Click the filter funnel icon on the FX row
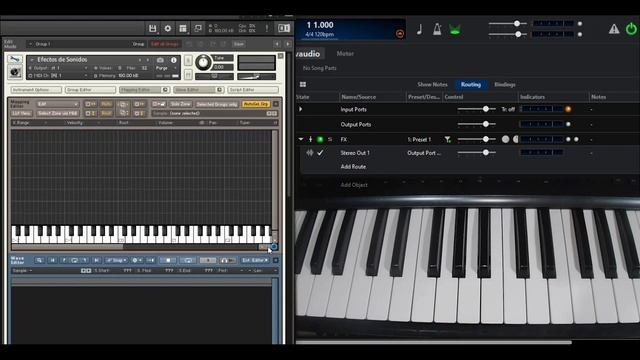 click(x=448, y=140)
